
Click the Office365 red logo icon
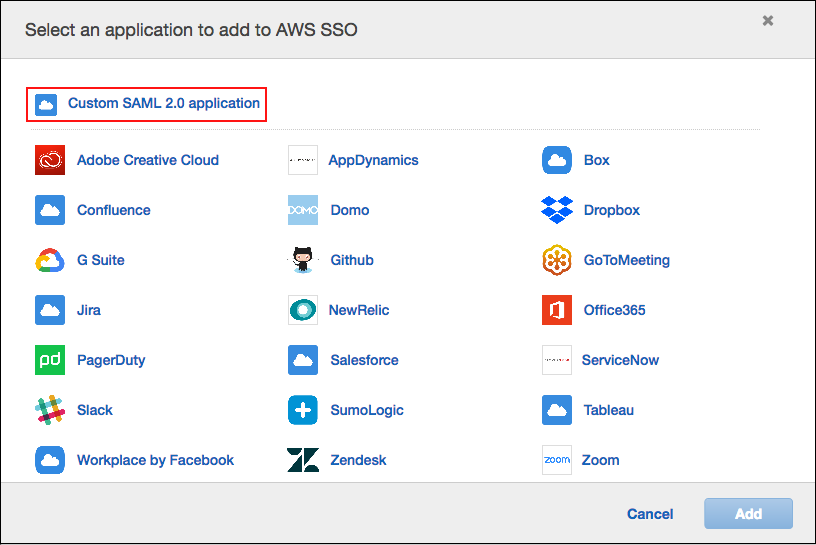coord(557,310)
